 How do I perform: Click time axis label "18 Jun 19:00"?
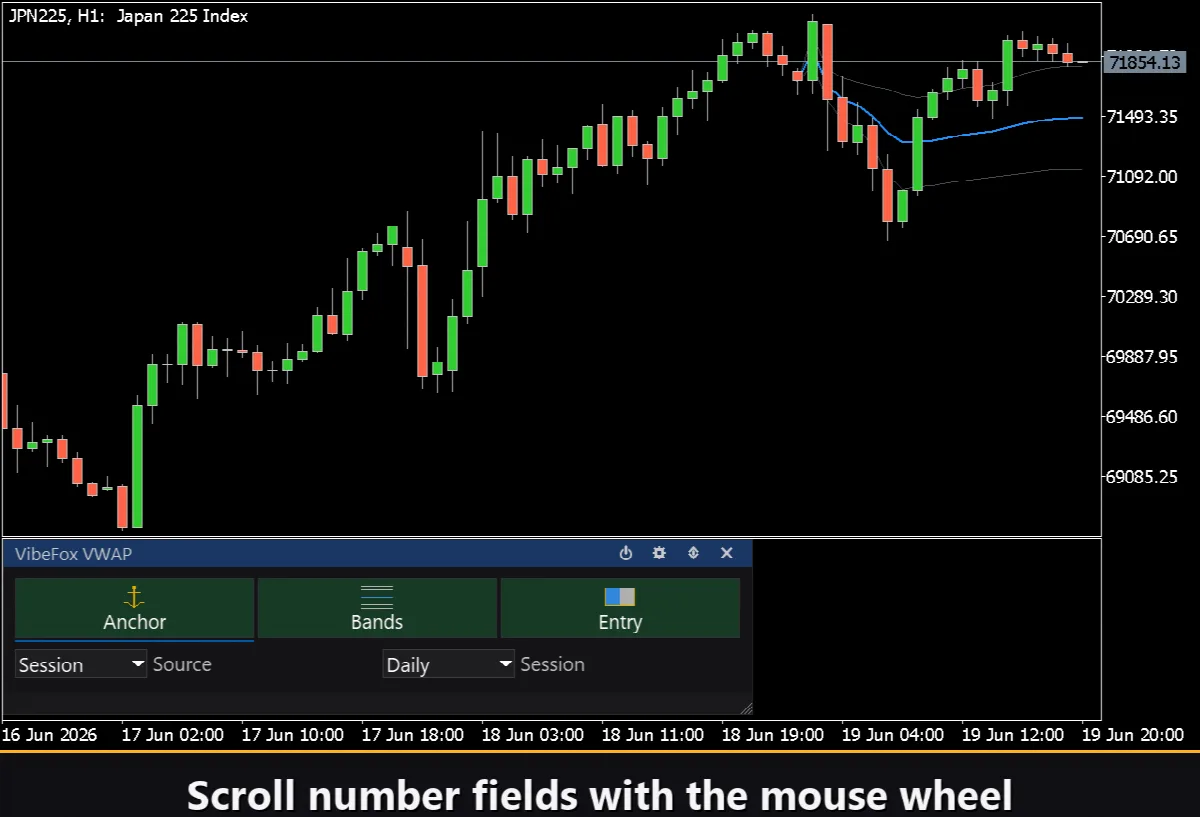point(773,735)
